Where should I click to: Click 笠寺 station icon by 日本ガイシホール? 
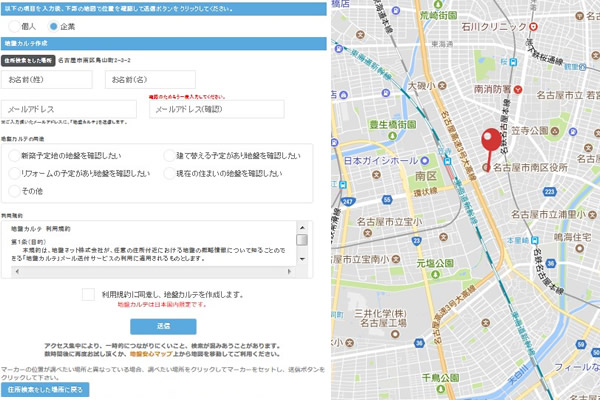[x=447, y=161]
